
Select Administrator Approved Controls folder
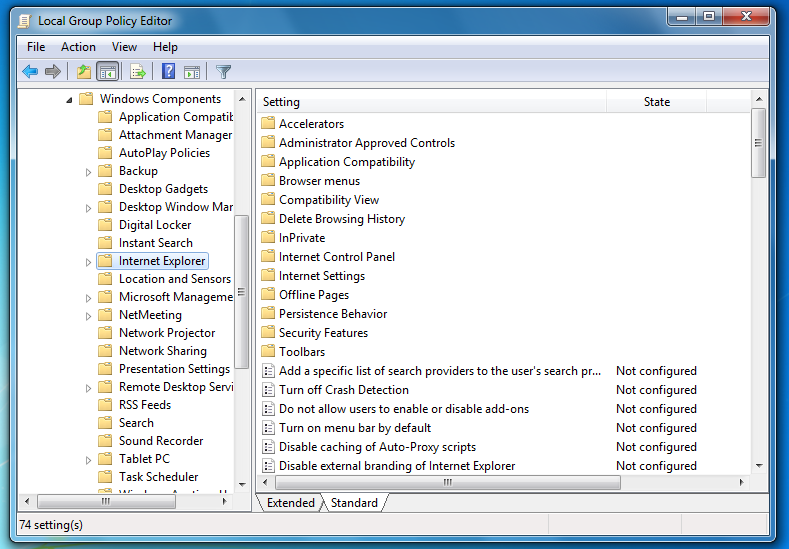point(367,143)
